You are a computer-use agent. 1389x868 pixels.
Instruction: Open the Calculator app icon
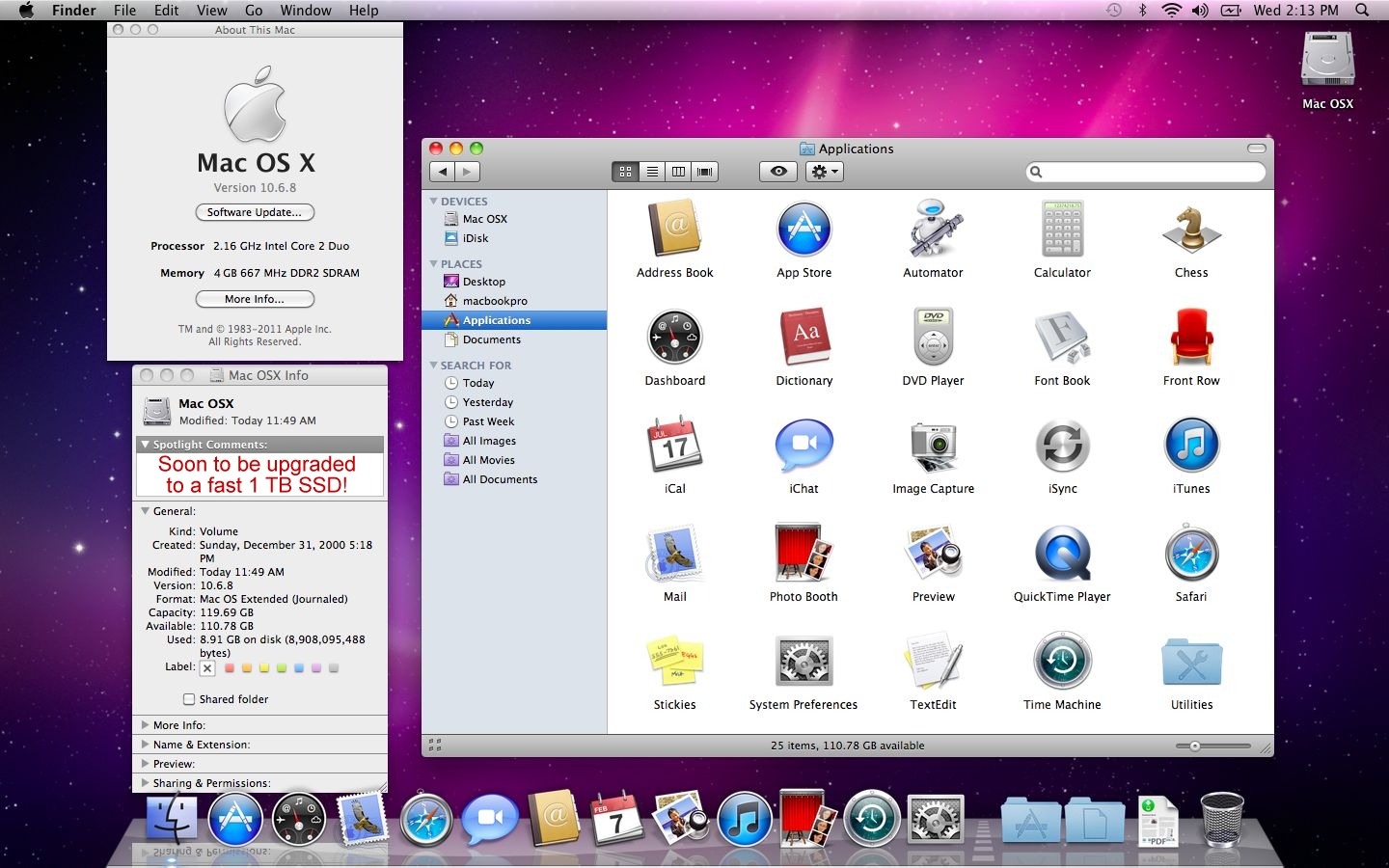(x=1062, y=229)
